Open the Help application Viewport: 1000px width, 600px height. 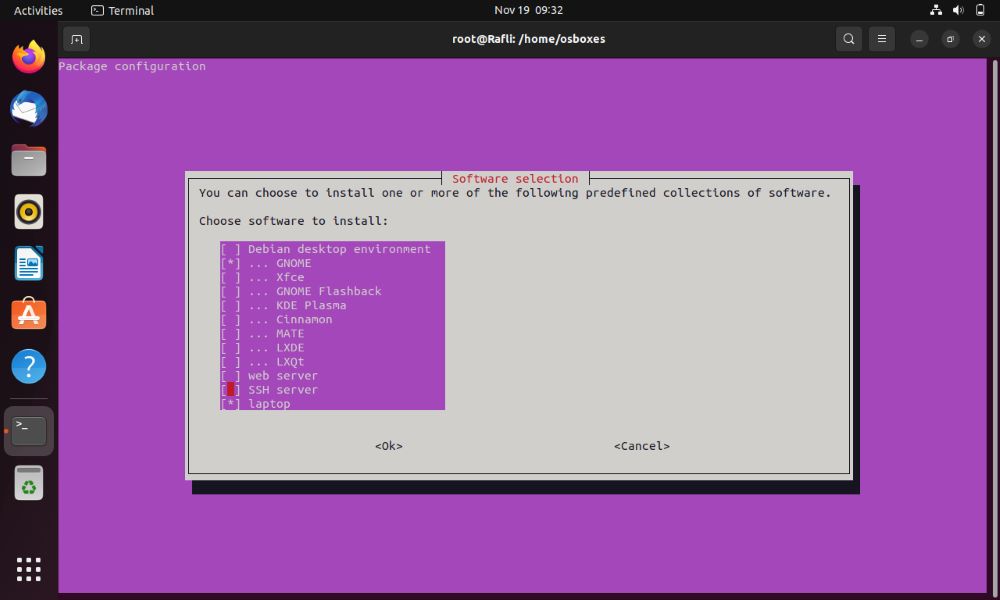click(29, 367)
